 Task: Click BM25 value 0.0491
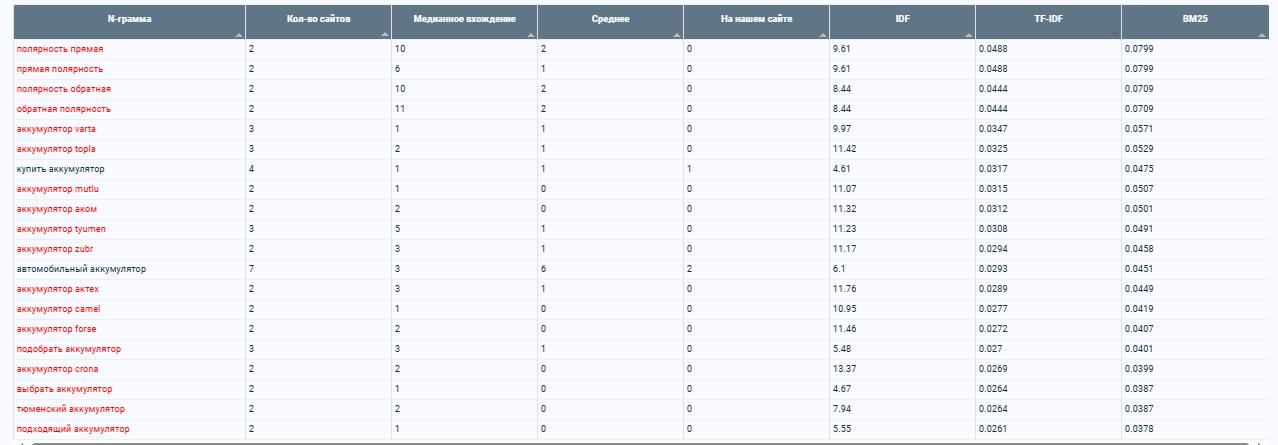[1139, 229]
